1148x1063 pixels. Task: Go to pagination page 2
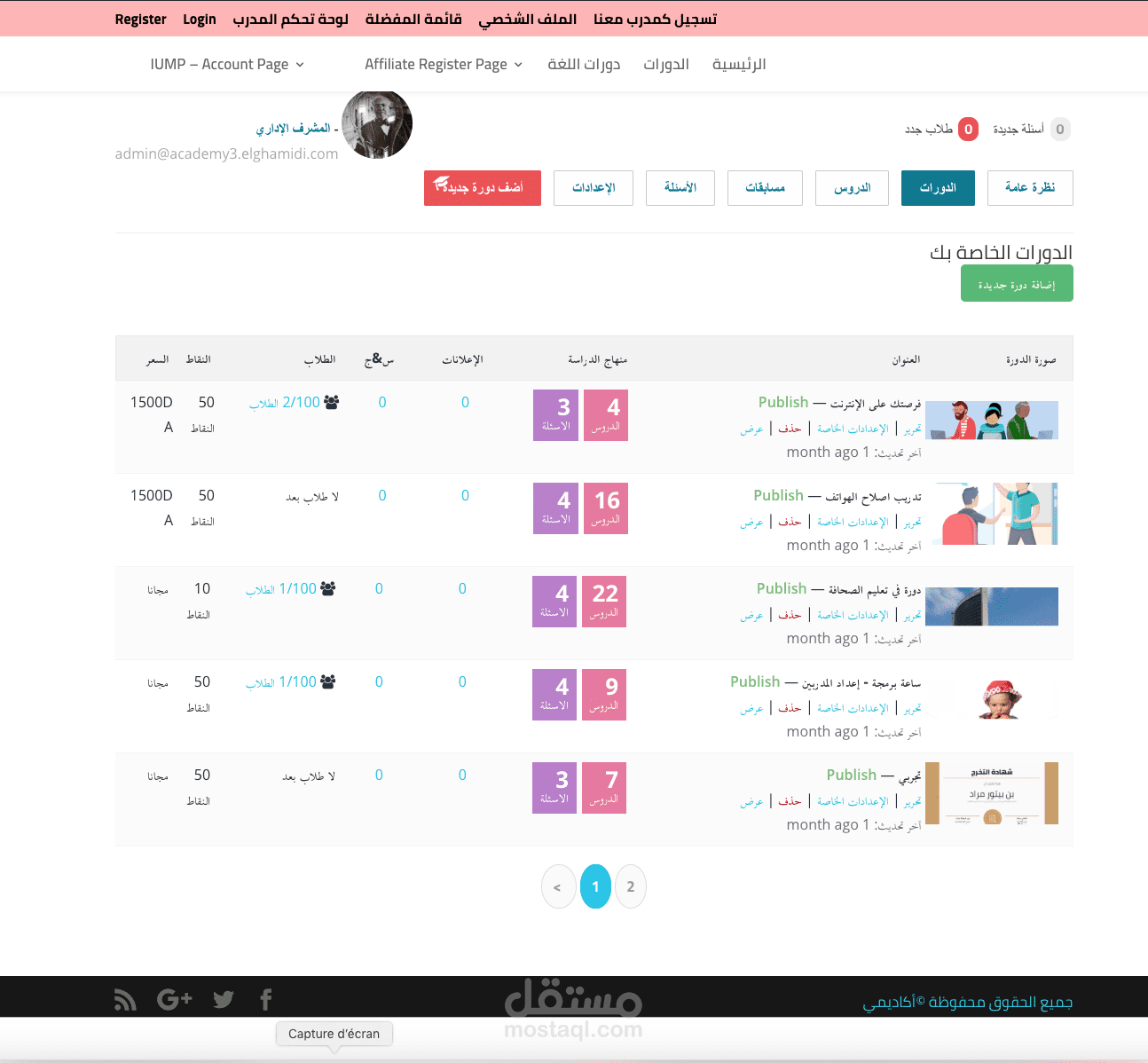[631, 886]
